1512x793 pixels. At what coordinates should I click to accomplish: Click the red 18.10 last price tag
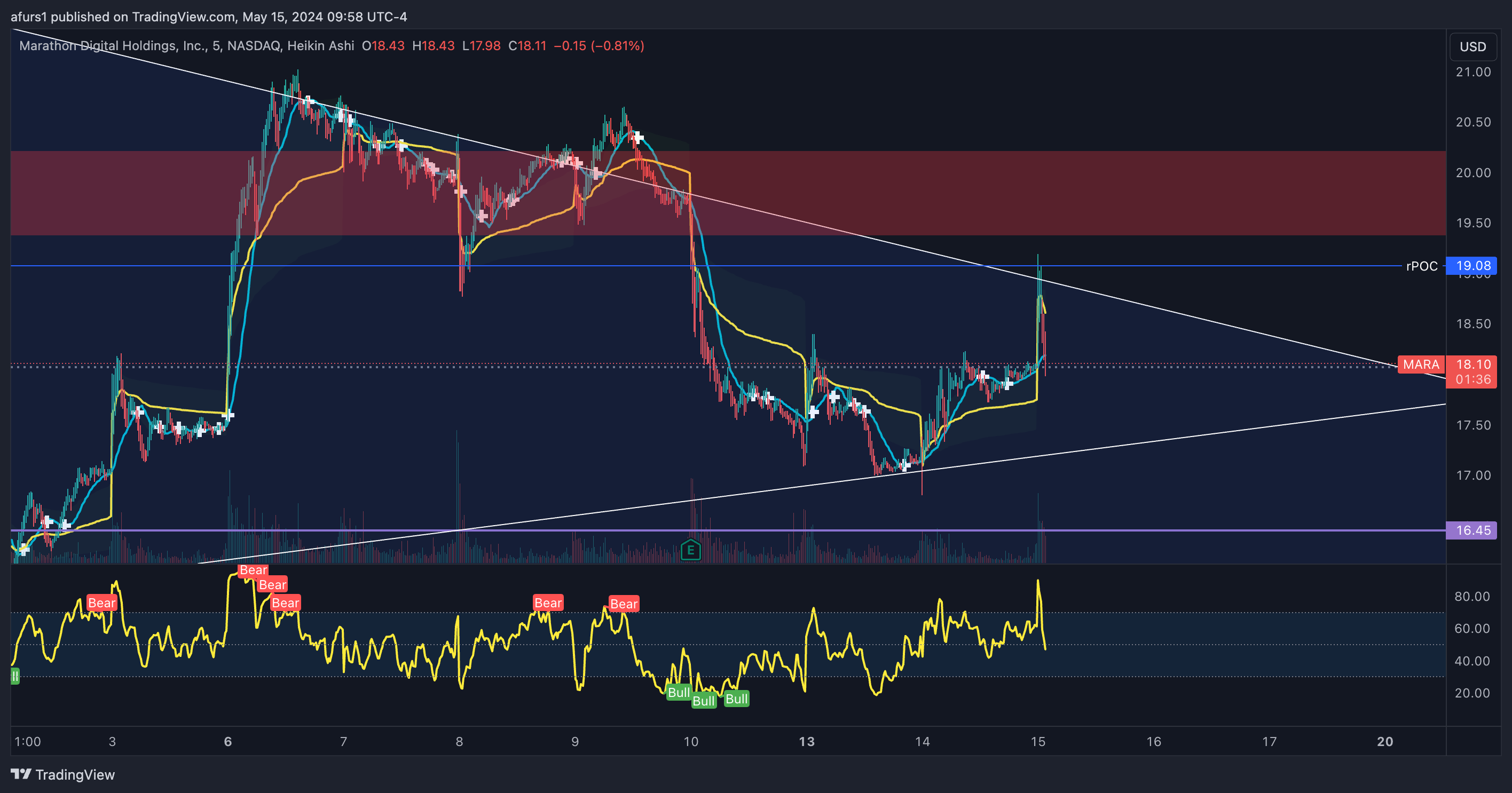point(1471,364)
